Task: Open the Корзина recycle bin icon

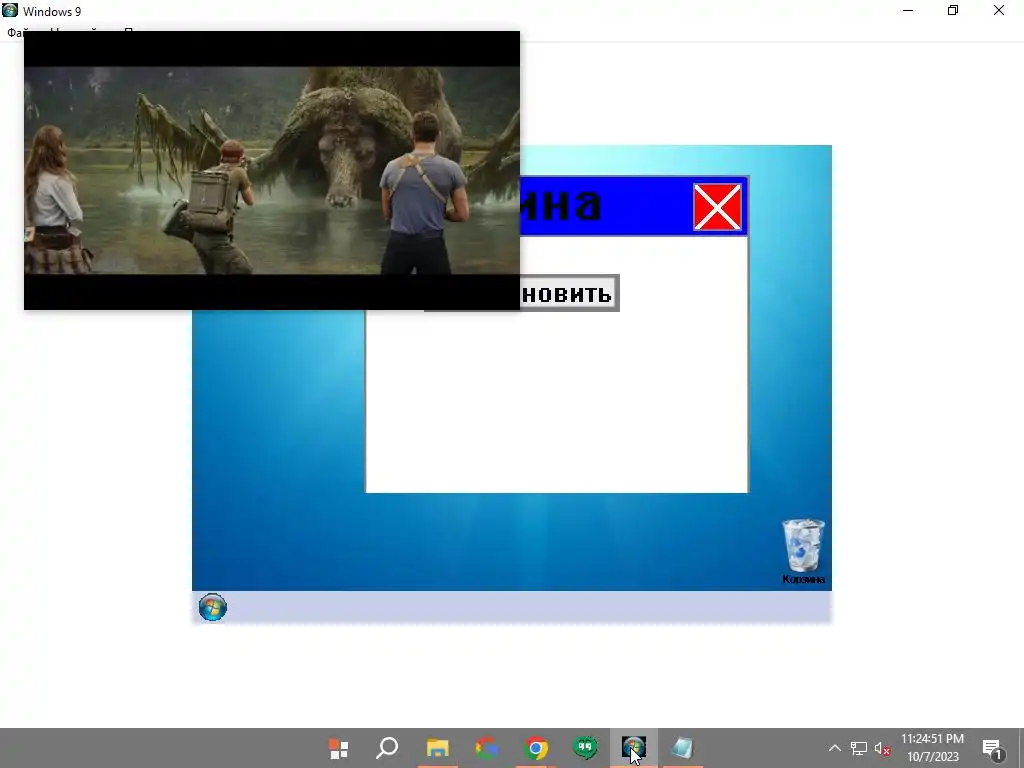Action: pyautogui.click(x=803, y=551)
